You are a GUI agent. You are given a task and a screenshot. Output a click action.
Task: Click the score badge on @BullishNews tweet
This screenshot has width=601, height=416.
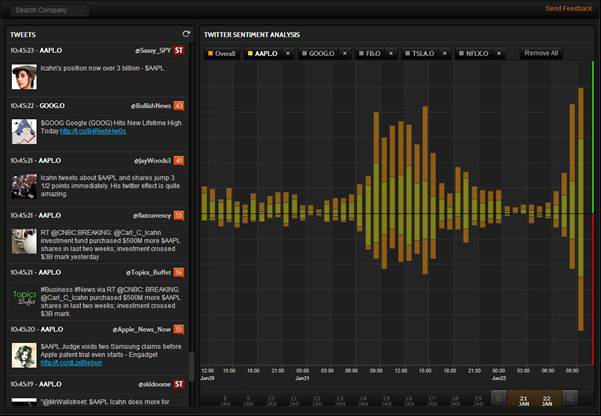point(178,104)
